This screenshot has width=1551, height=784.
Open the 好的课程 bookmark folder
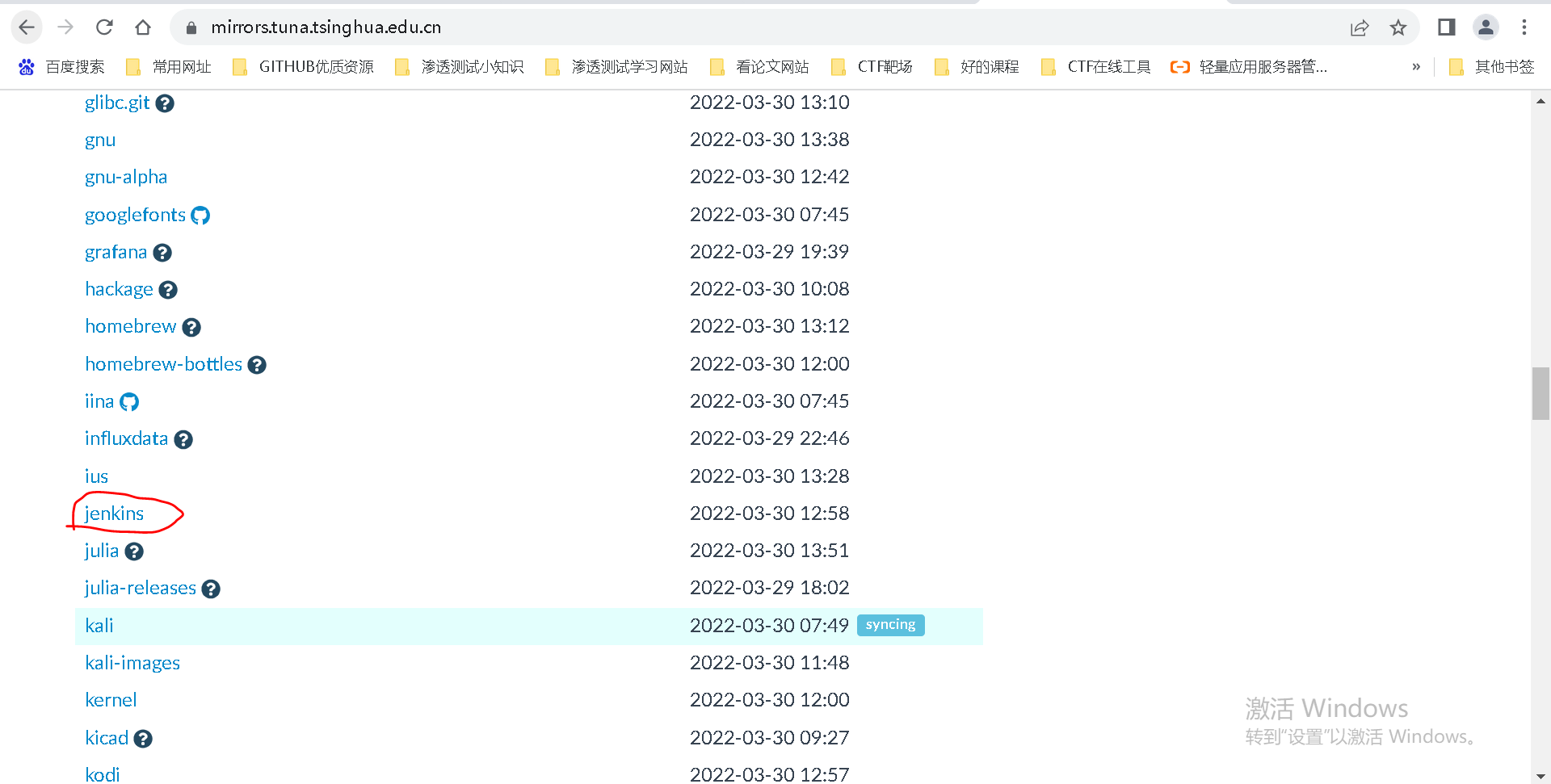[x=977, y=67]
